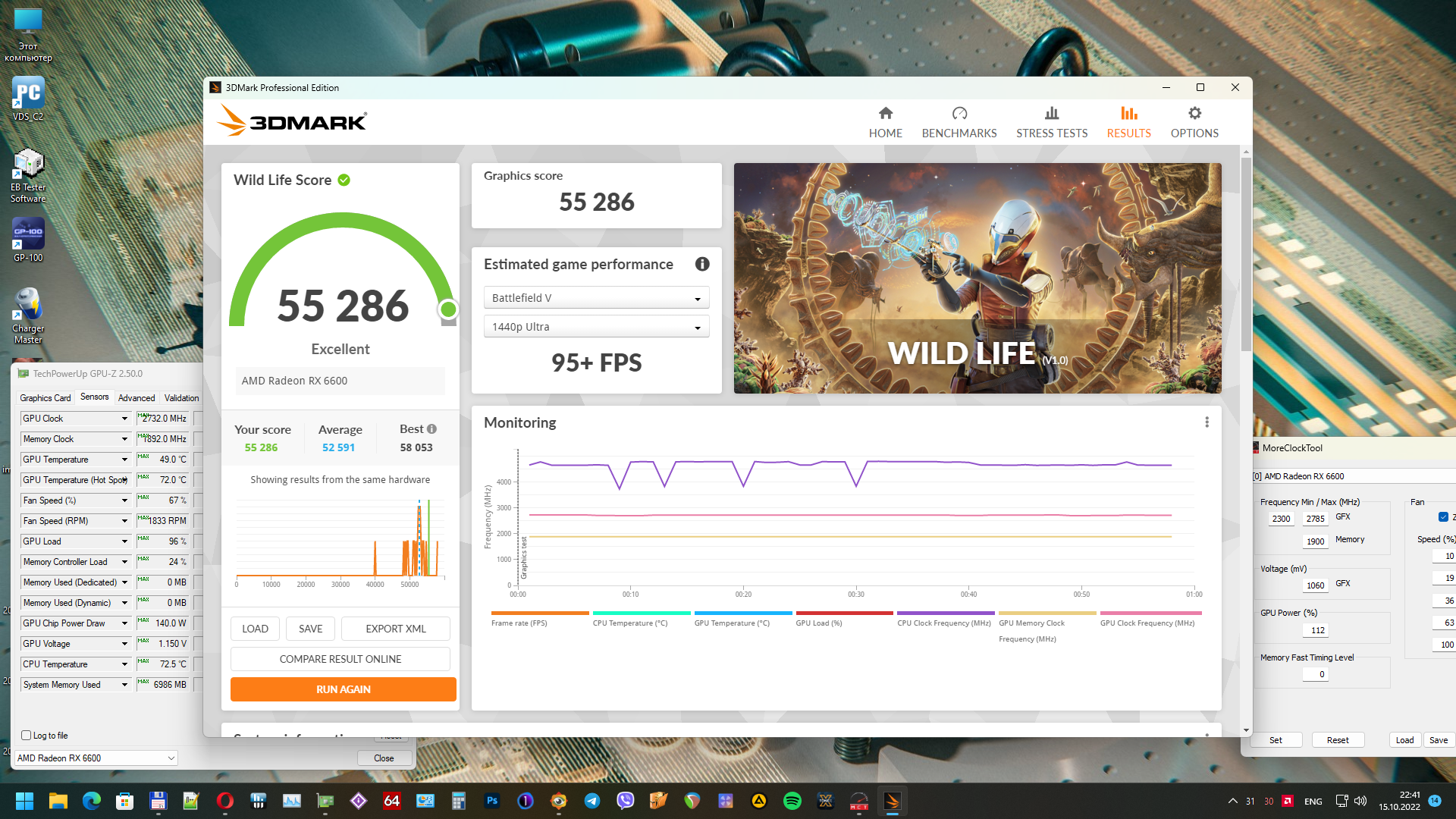
Task: Toggle Log to file checkbox in GPU-Z
Action: tap(27, 736)
